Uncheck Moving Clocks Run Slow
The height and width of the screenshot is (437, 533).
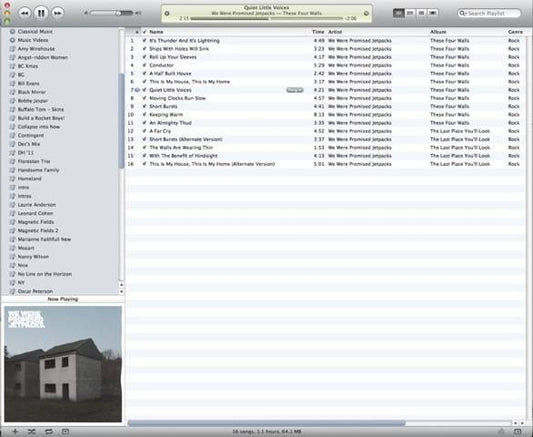[x=144, y=98]
